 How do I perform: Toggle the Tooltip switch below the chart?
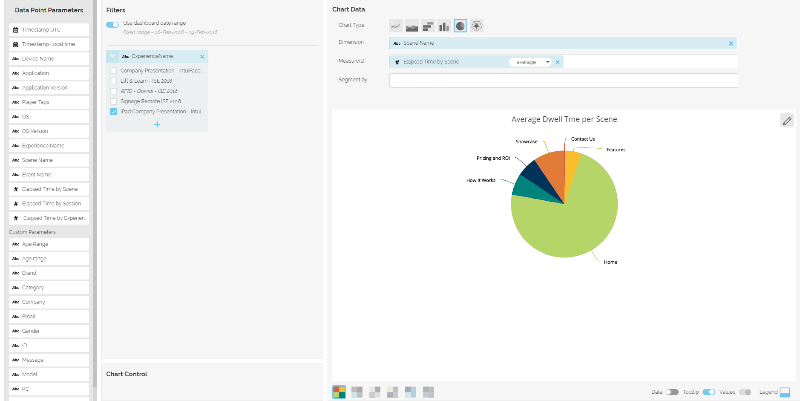[709, 392]
